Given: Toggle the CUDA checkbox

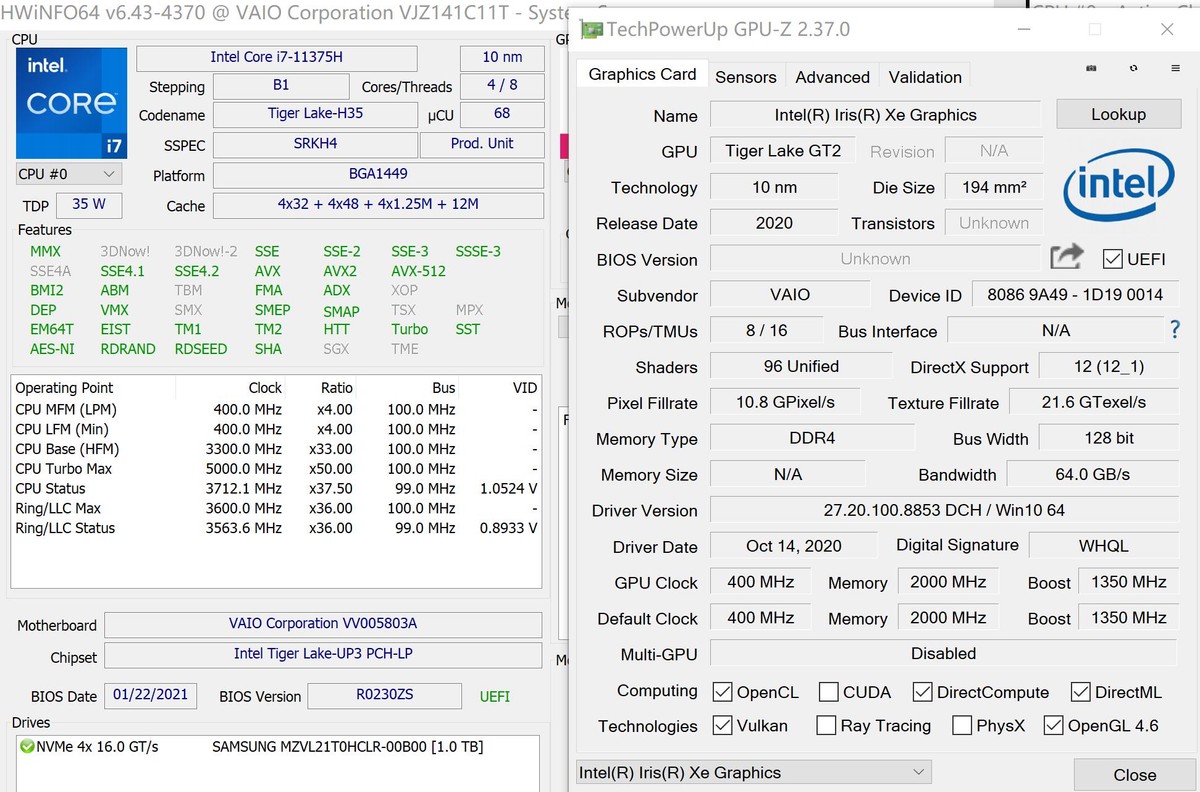Looking at the screenshot, I should pyautogui.click(x=828, y=692).
